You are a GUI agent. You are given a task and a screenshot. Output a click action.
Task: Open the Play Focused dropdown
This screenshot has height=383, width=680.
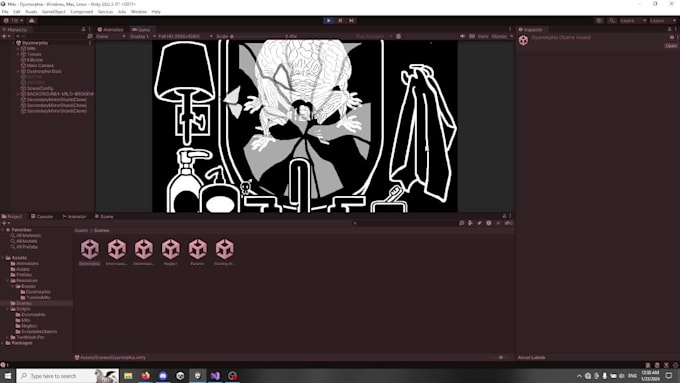click(374, 36)
